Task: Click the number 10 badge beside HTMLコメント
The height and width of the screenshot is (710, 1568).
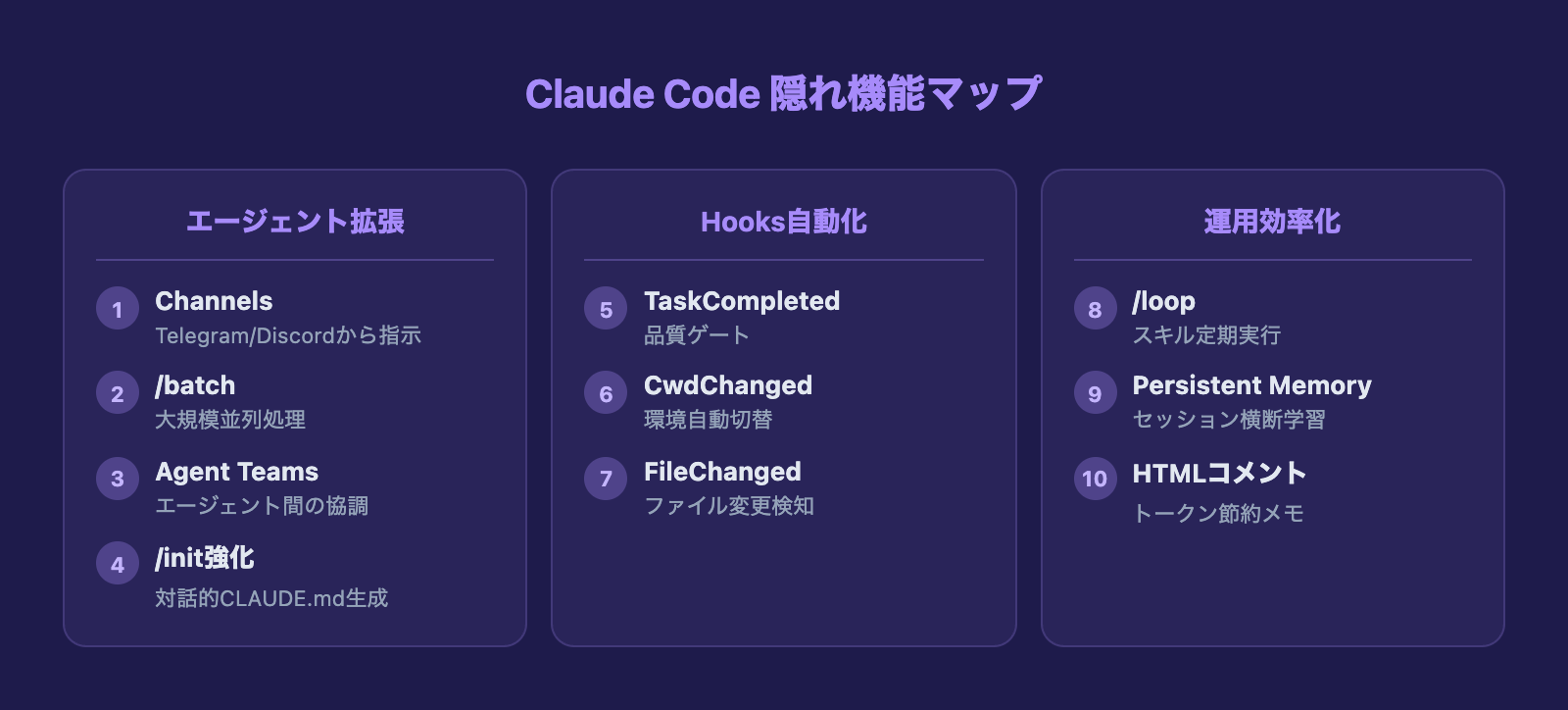Action: (x=1095, y=479)
